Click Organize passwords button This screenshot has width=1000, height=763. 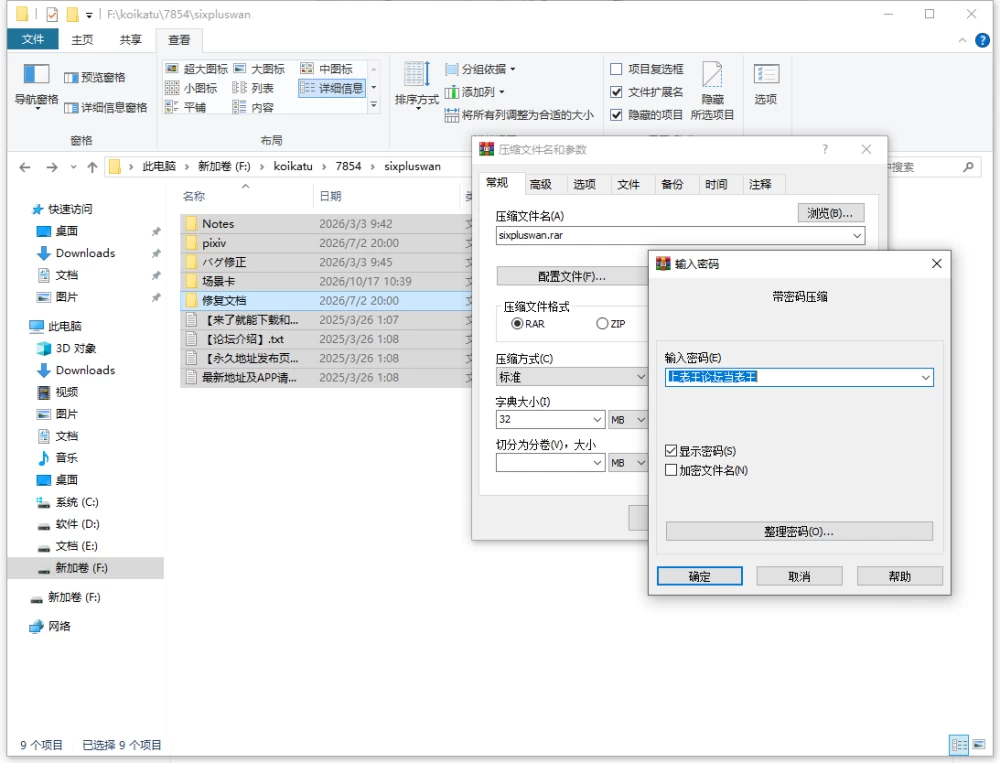pos(799,531)
